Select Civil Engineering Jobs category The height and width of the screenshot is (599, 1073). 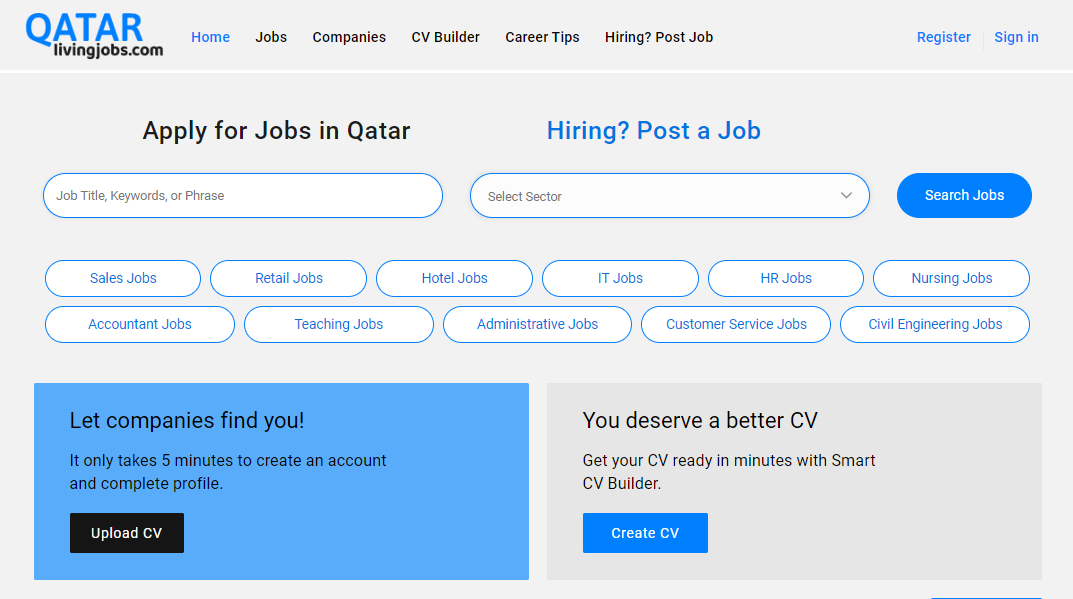[x=934, y=324]
